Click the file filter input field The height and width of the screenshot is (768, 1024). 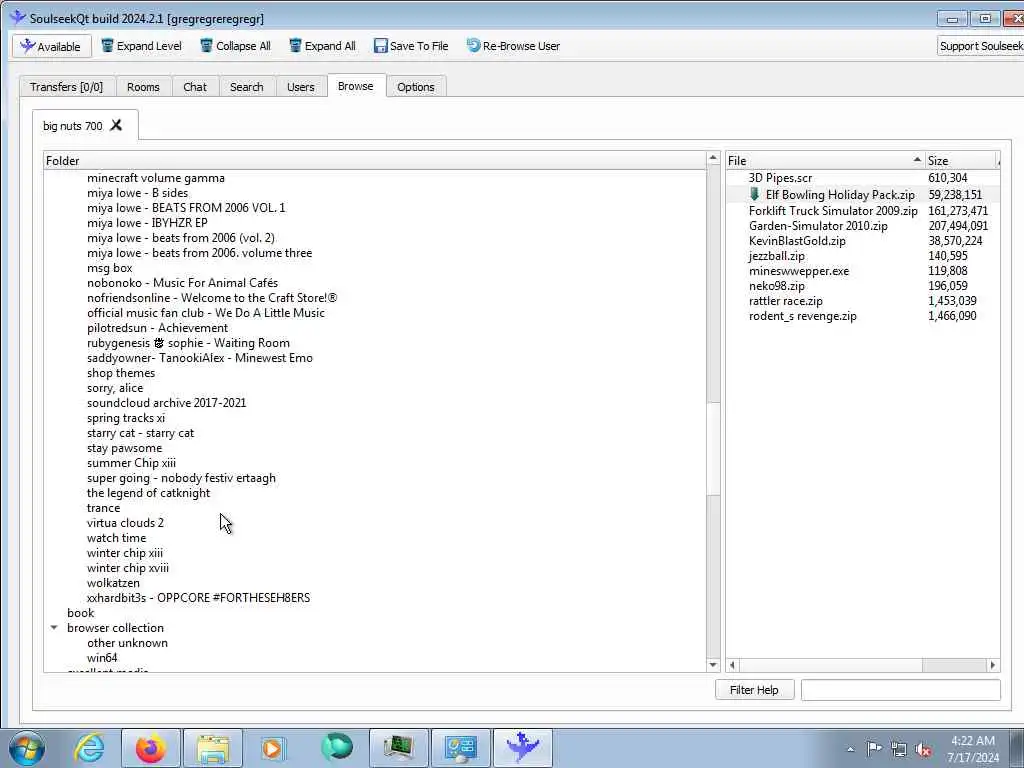coord(901,690)
